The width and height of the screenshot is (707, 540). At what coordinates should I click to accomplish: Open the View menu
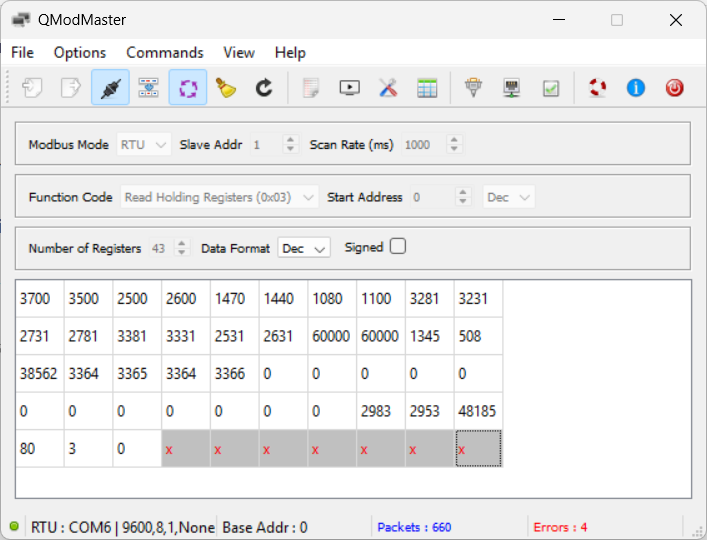point(239,53)
